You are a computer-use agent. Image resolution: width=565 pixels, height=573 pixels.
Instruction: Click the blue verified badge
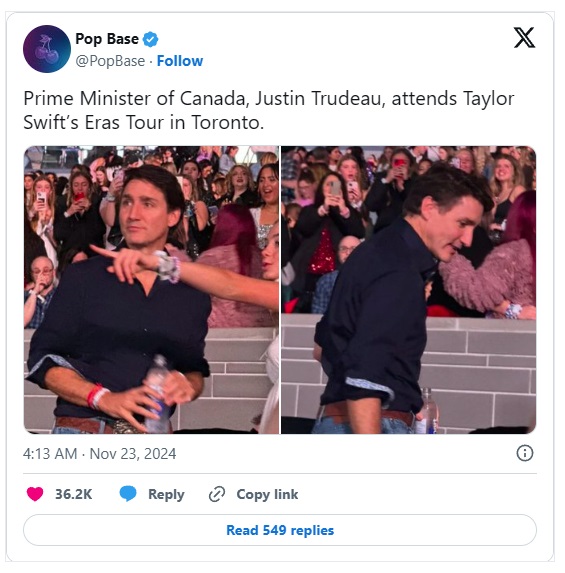pos(150,39)
